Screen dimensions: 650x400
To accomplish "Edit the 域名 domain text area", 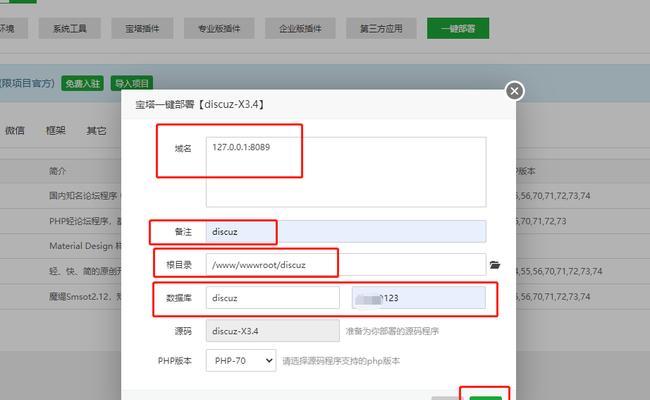I will click(x=346, y=172).
